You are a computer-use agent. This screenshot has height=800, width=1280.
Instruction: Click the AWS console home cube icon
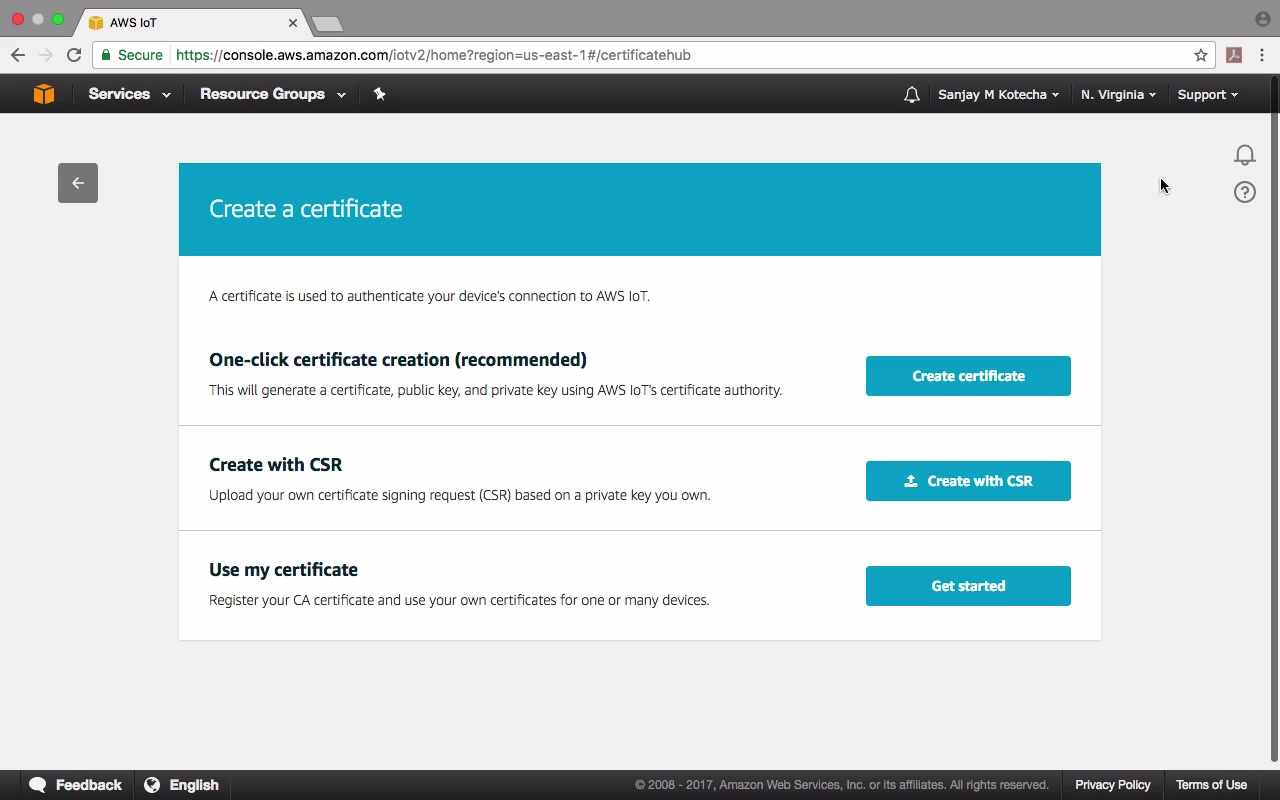point(44,94)
